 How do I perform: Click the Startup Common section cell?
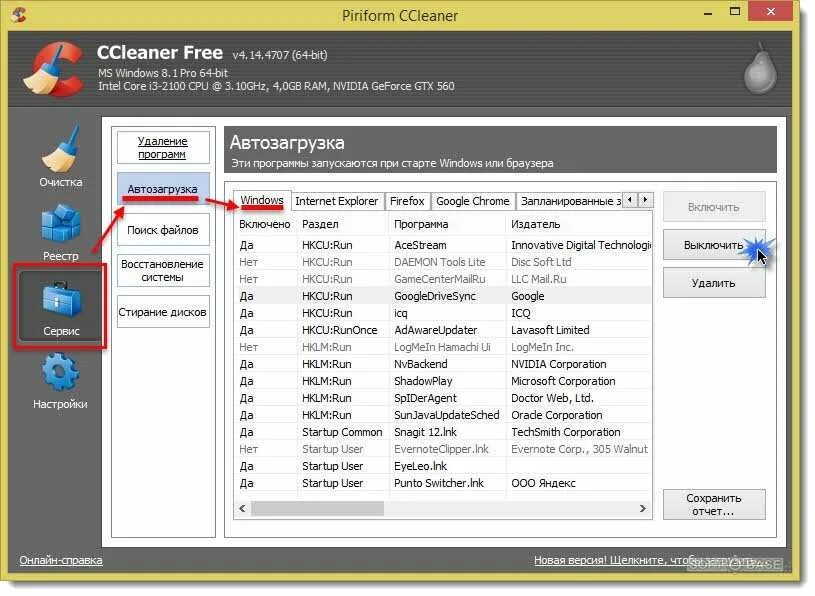point(342,432)
